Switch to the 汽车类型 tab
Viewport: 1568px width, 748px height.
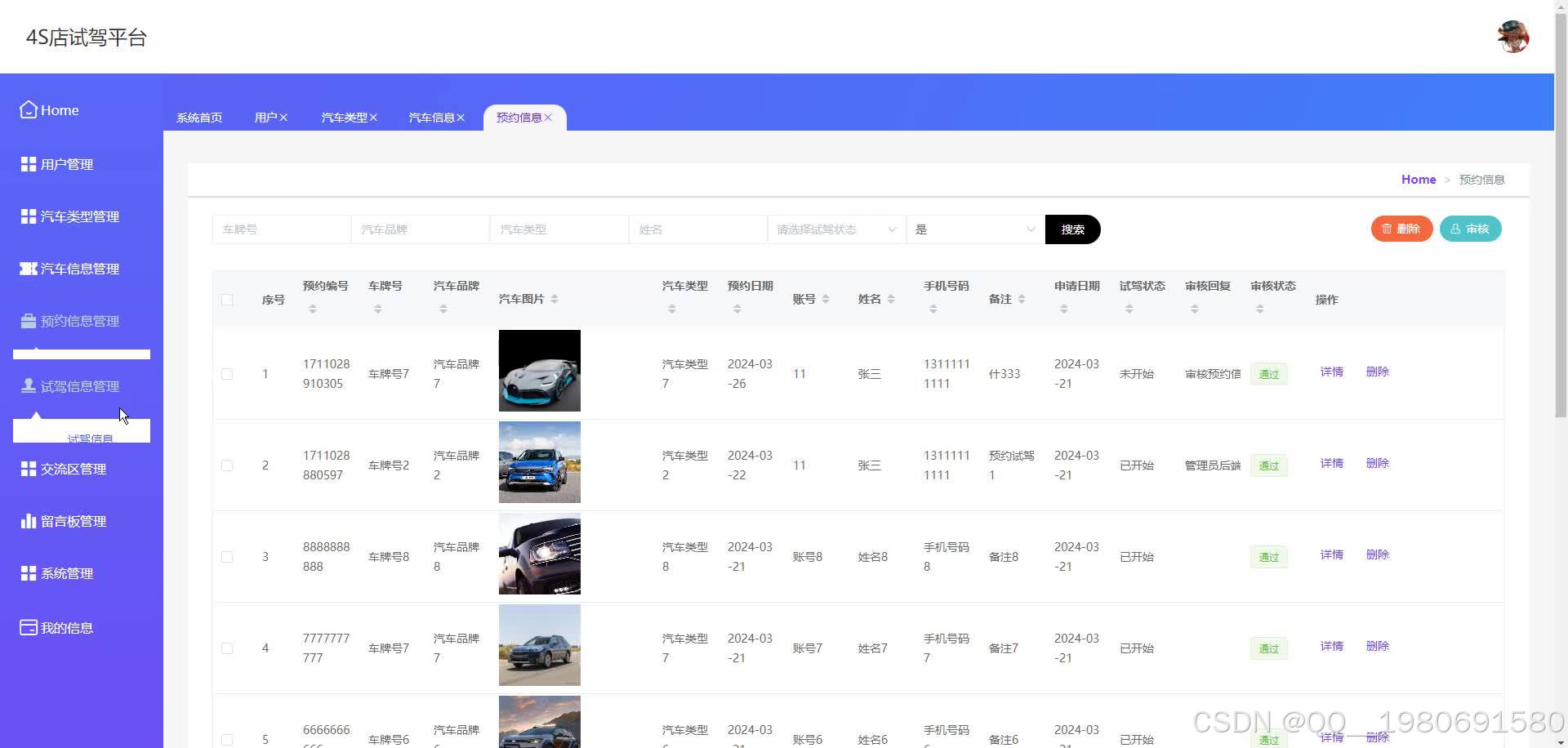[344, 118]
